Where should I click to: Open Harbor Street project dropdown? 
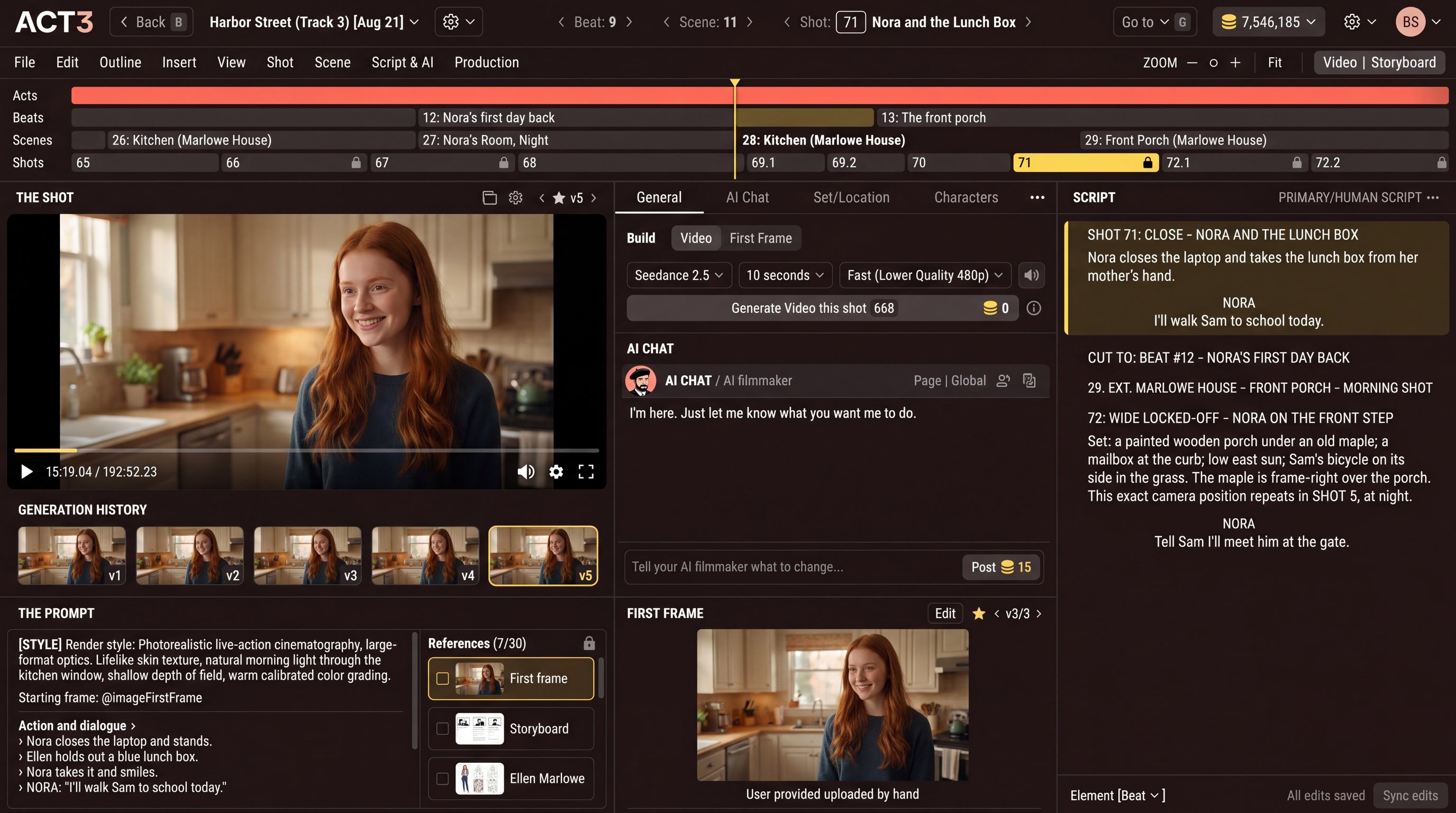(314, 22)
